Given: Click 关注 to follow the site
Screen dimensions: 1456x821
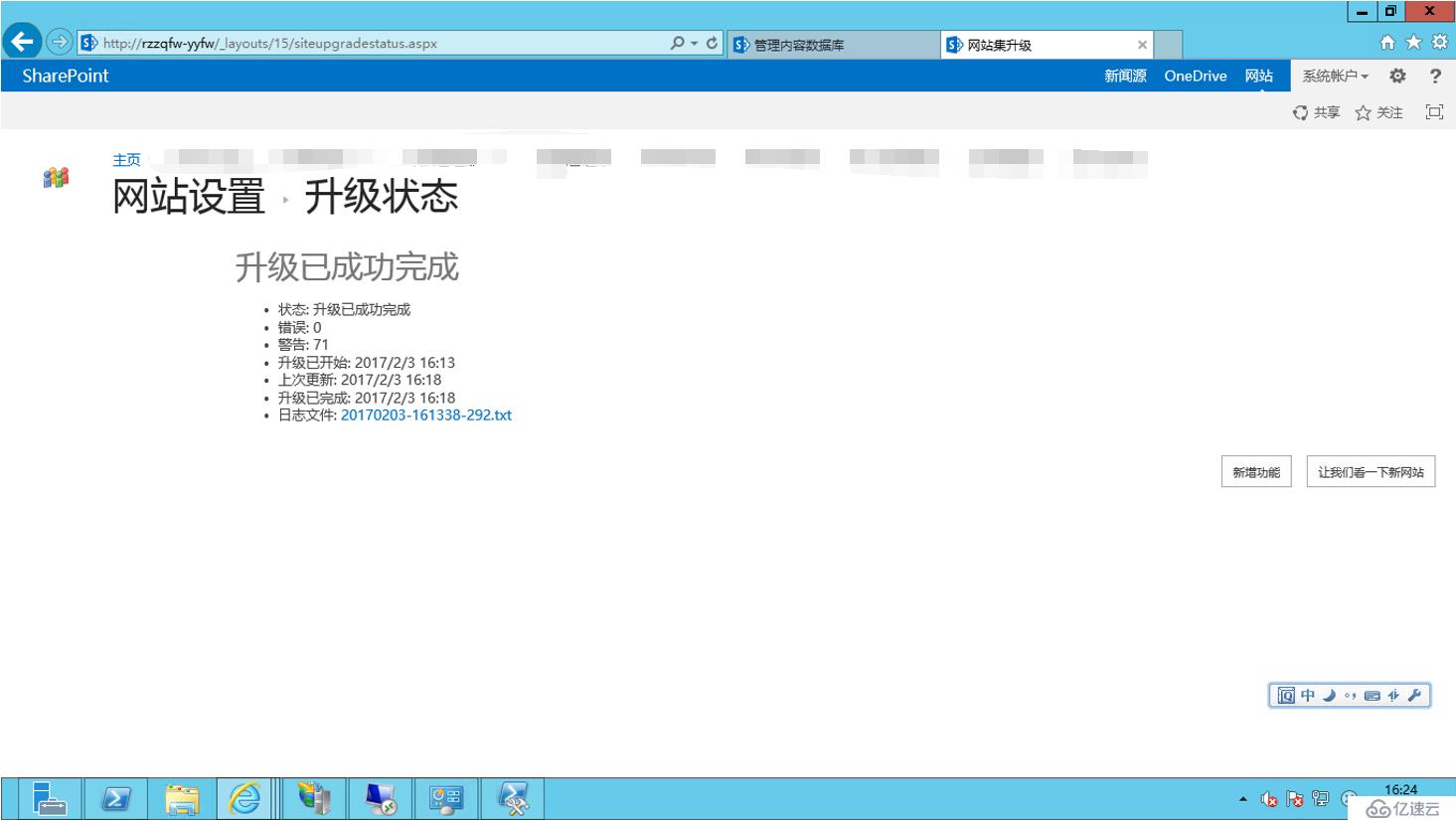Looking at the screenshot, I should pyautogui.click(x=1378, y=112).
